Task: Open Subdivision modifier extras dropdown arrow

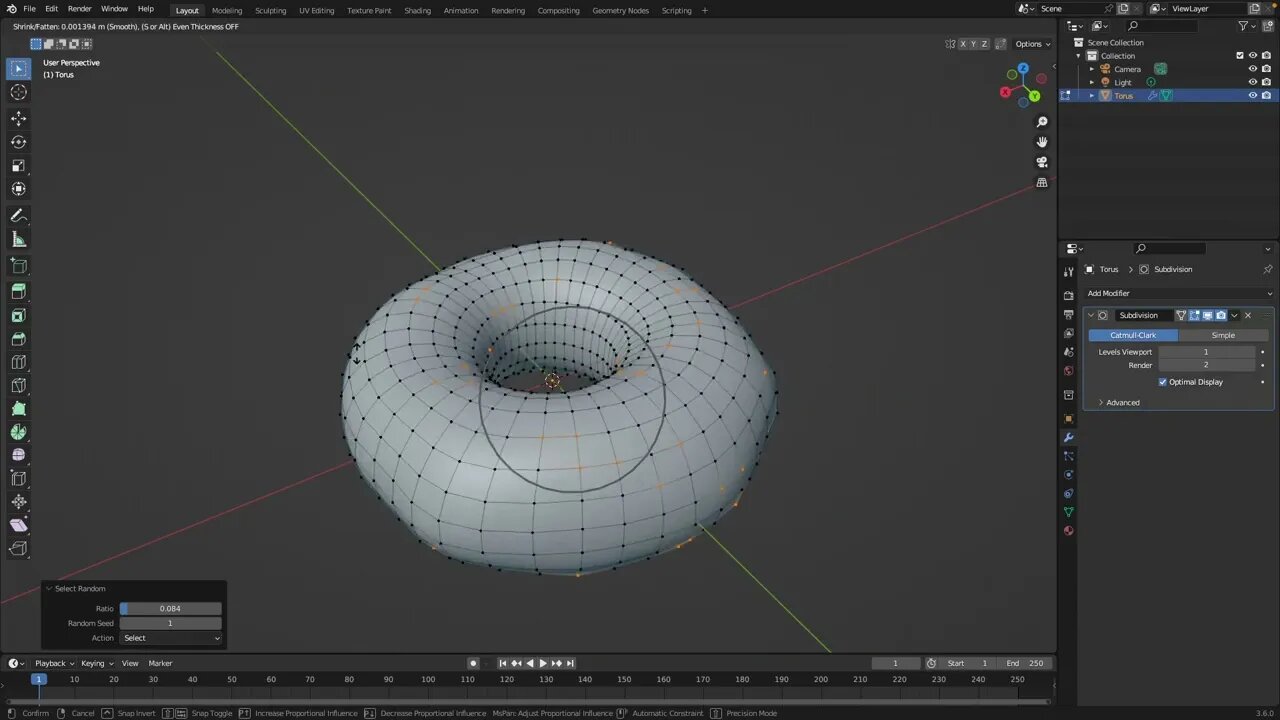Action: click(1234, 315)
